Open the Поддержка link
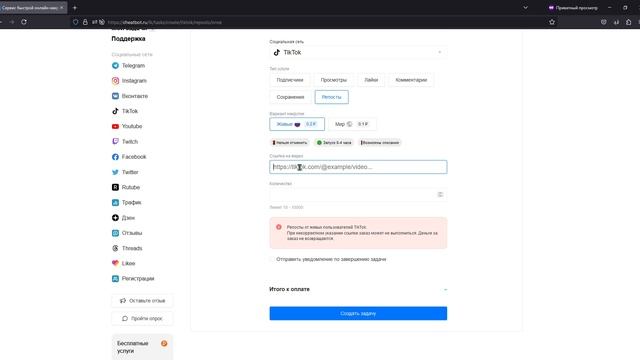This screenshot has height=360, width=640. [x=128, y=39]
